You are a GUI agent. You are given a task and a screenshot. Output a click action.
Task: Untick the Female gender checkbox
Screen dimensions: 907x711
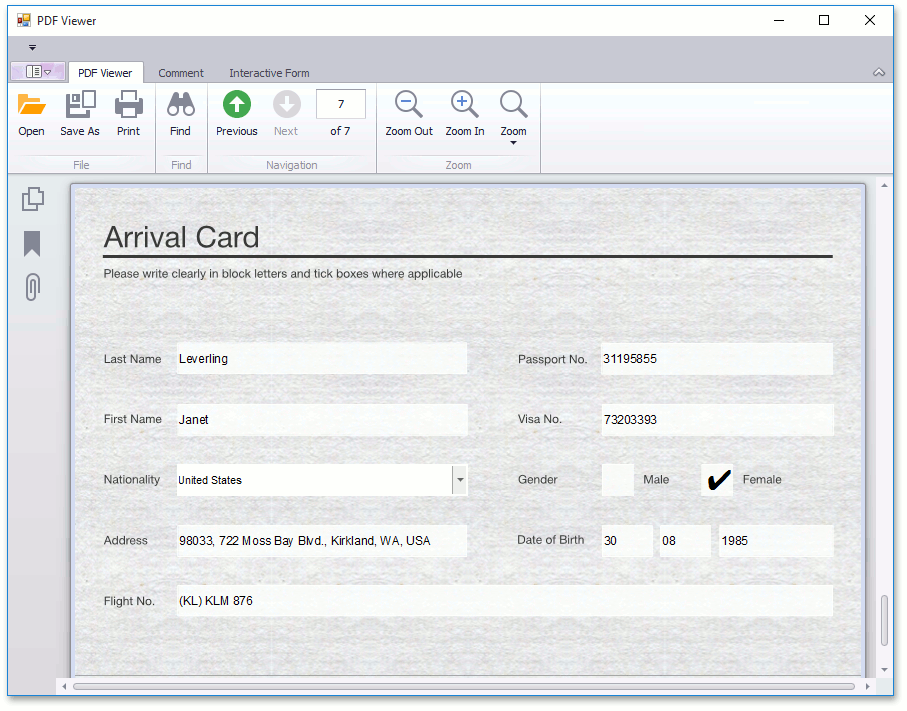coord(717,480)
